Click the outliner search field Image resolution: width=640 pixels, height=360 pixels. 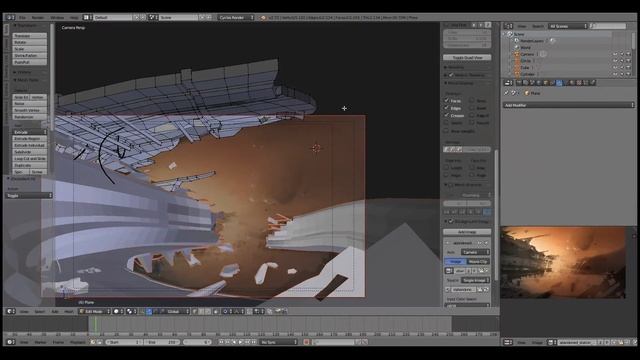point(608,26)
